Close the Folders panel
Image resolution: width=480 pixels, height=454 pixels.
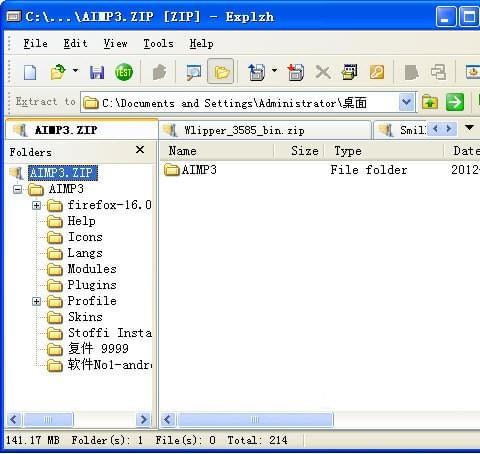(140, 150)
